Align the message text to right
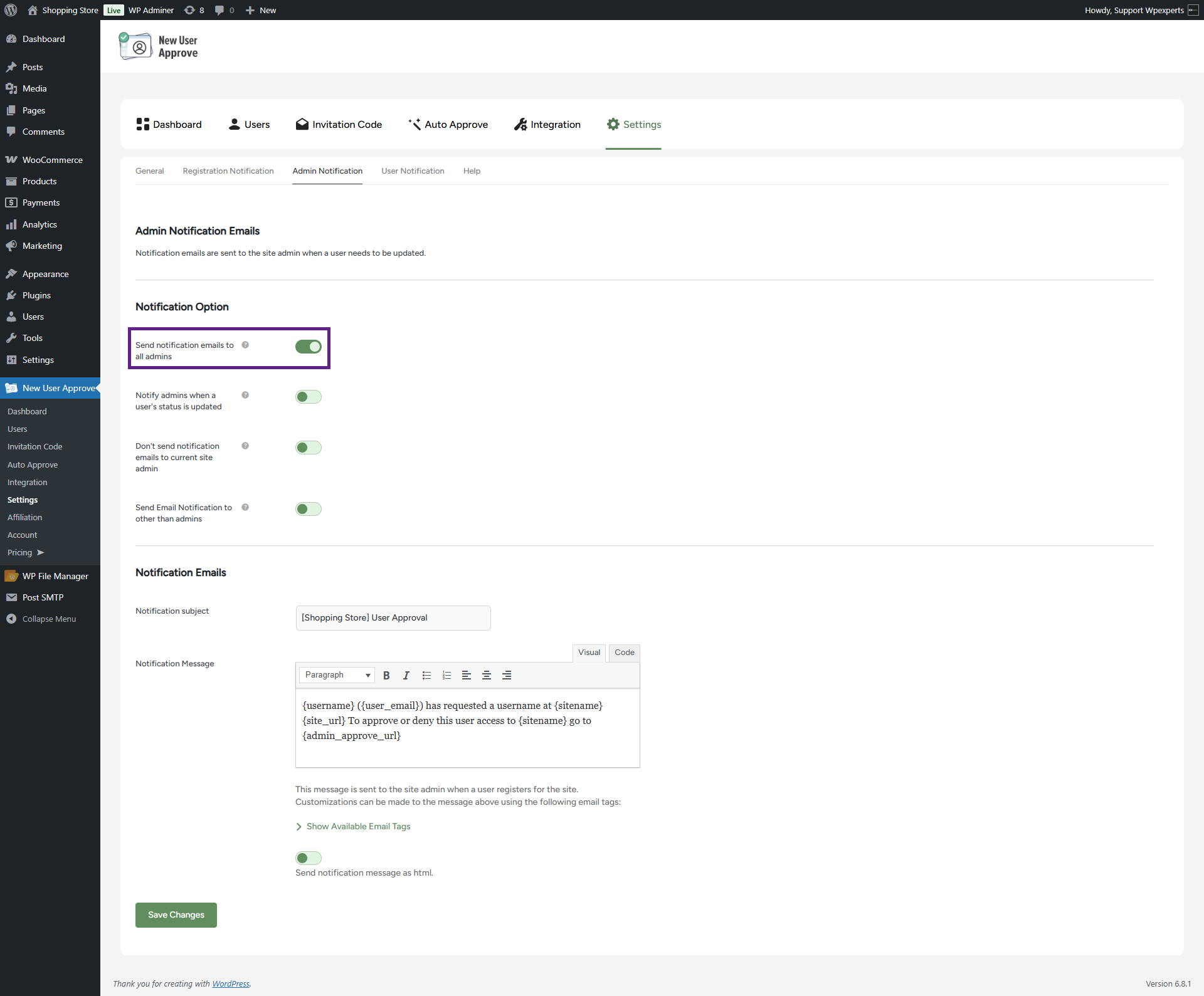Viewport: 1204px width, 996px height. [507, 675]
